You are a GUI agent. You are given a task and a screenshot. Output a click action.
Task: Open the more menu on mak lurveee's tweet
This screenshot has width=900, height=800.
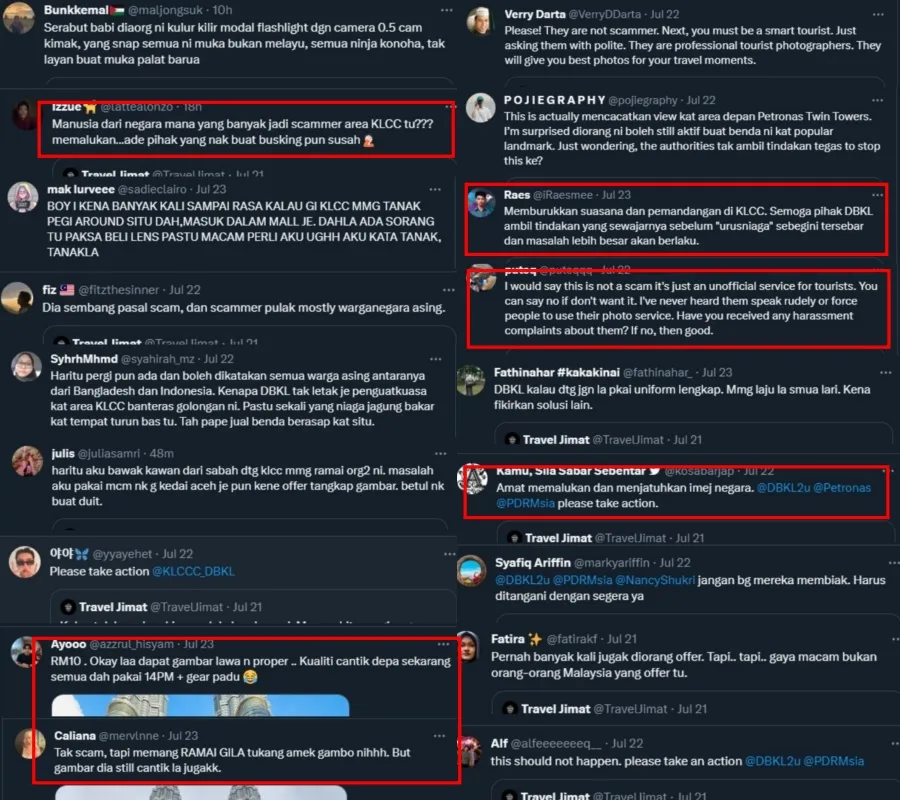(x=435, y=189)
